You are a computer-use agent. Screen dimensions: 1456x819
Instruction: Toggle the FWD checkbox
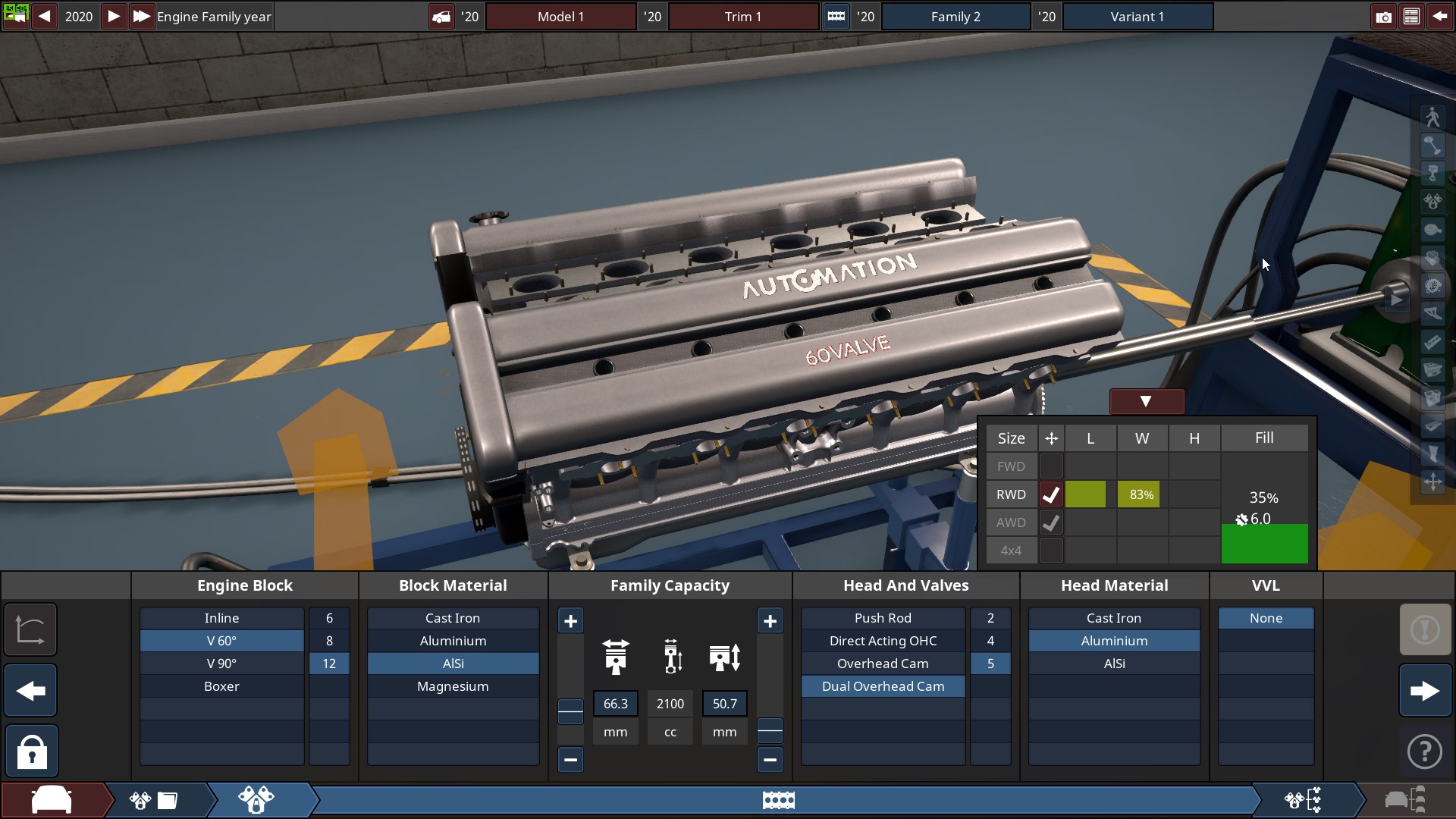pos(1050,466)
